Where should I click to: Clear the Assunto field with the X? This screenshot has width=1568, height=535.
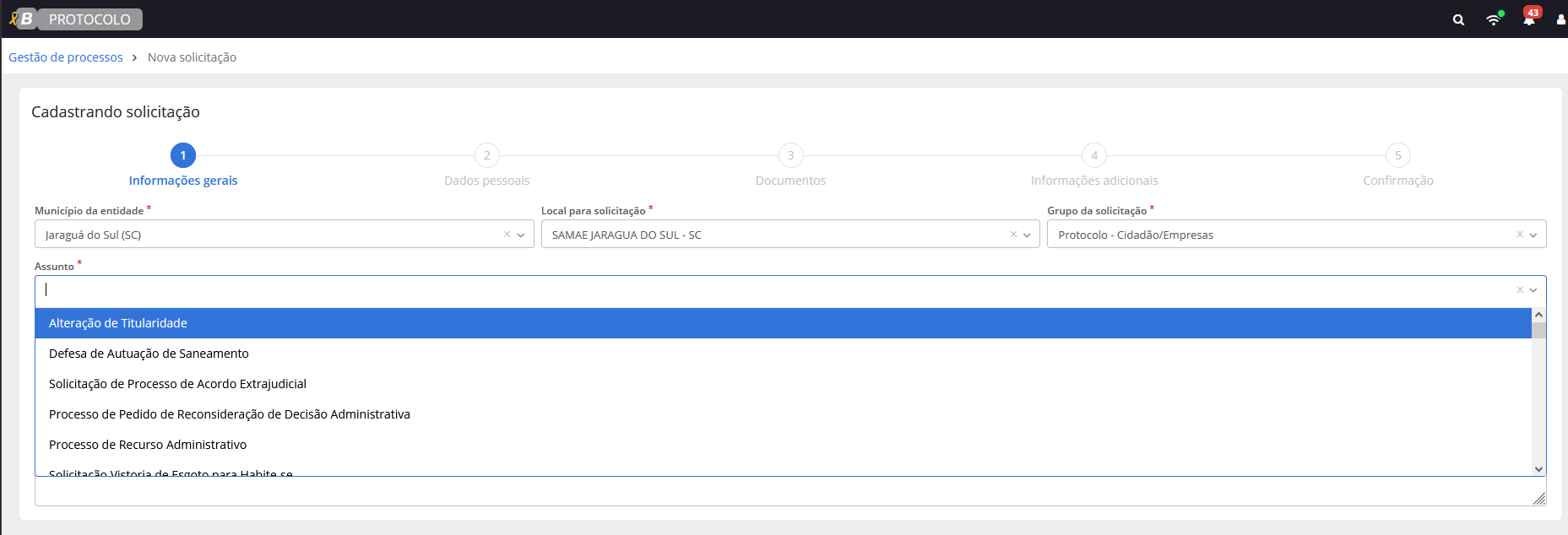1520,290
